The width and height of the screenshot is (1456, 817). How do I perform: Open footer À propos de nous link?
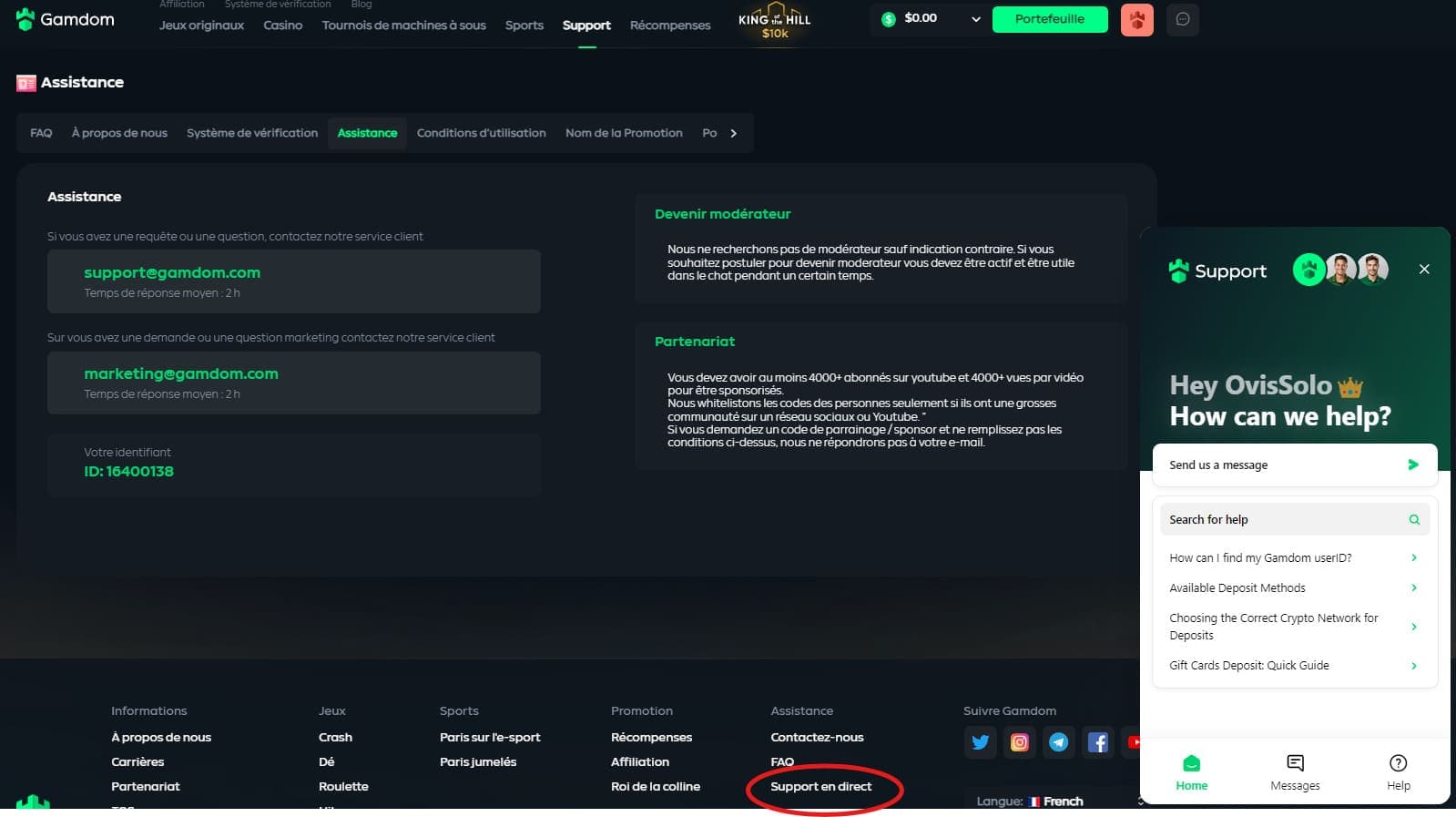161,737
